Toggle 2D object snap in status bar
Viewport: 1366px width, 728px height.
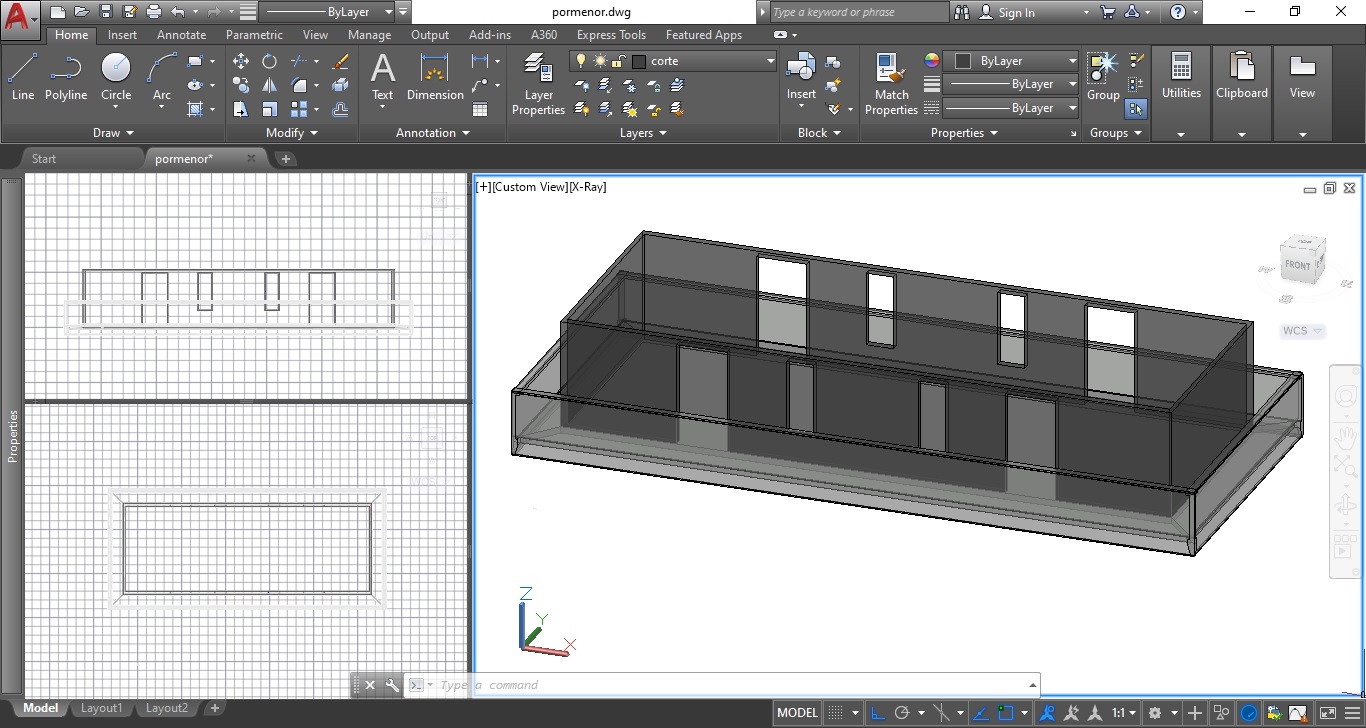[x=1006, y=713]
